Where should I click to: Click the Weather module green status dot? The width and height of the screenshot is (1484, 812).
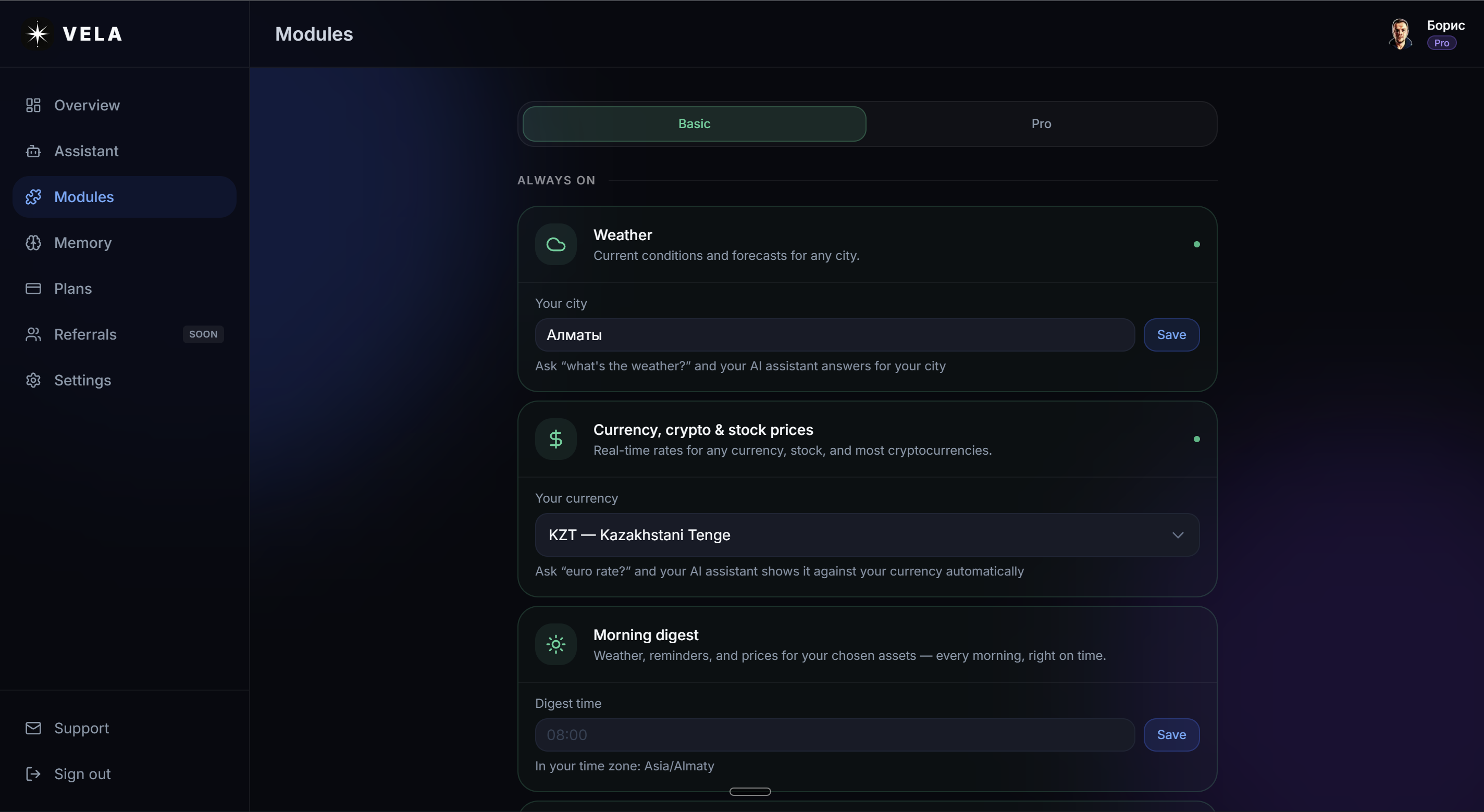1196,244
